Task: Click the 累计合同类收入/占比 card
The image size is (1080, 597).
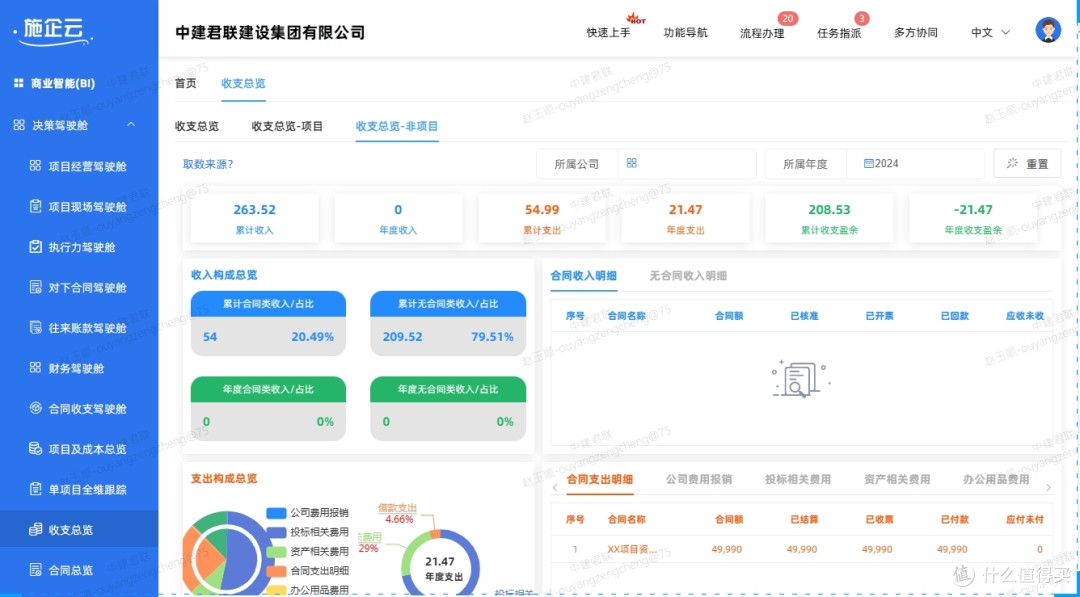Action: tap(268, 324)
